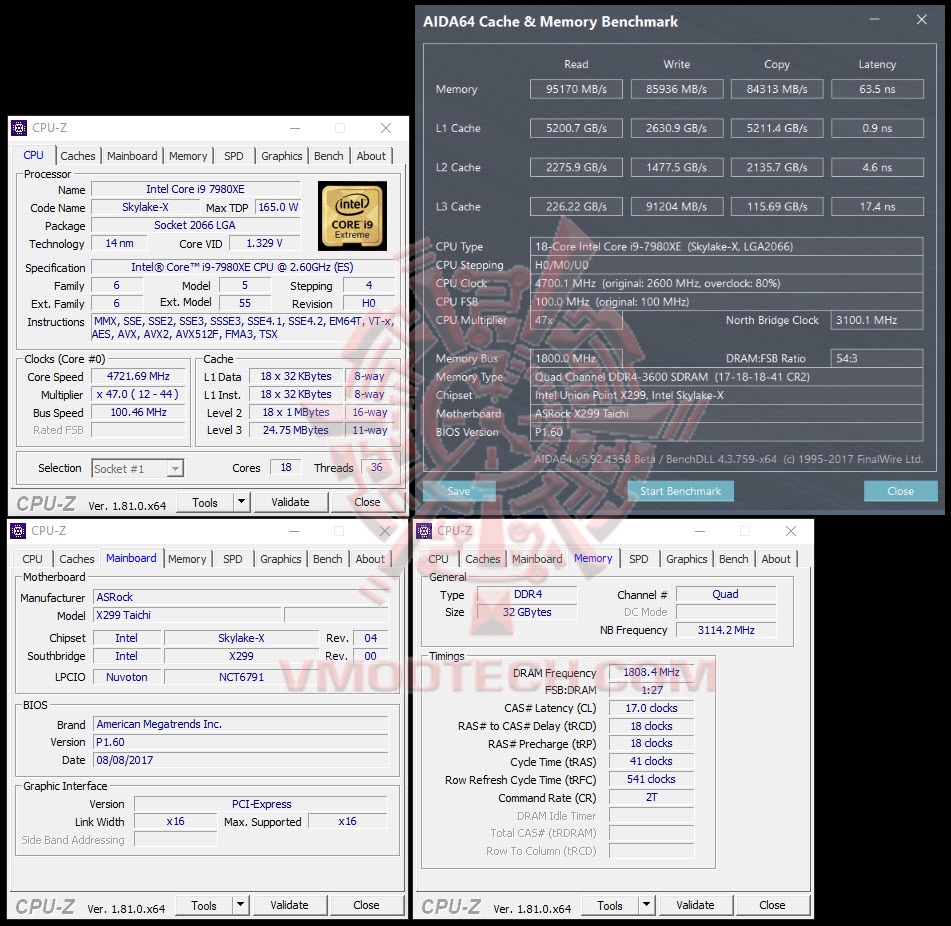Open Graphics tab in top CPU-Z window
The width and height of the screenshot is (951, 926).
pos(281,156)
